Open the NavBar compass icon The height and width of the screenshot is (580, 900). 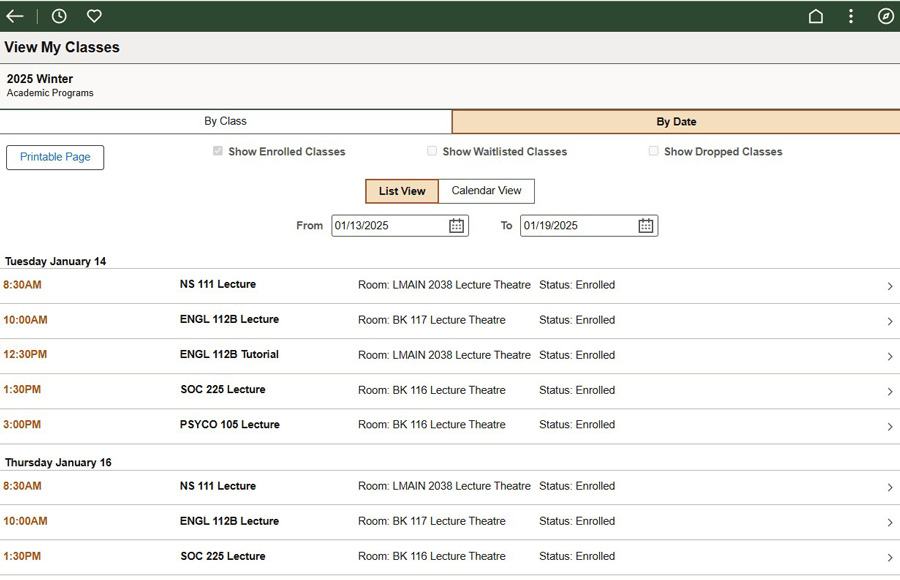click(x=883, y=16)
